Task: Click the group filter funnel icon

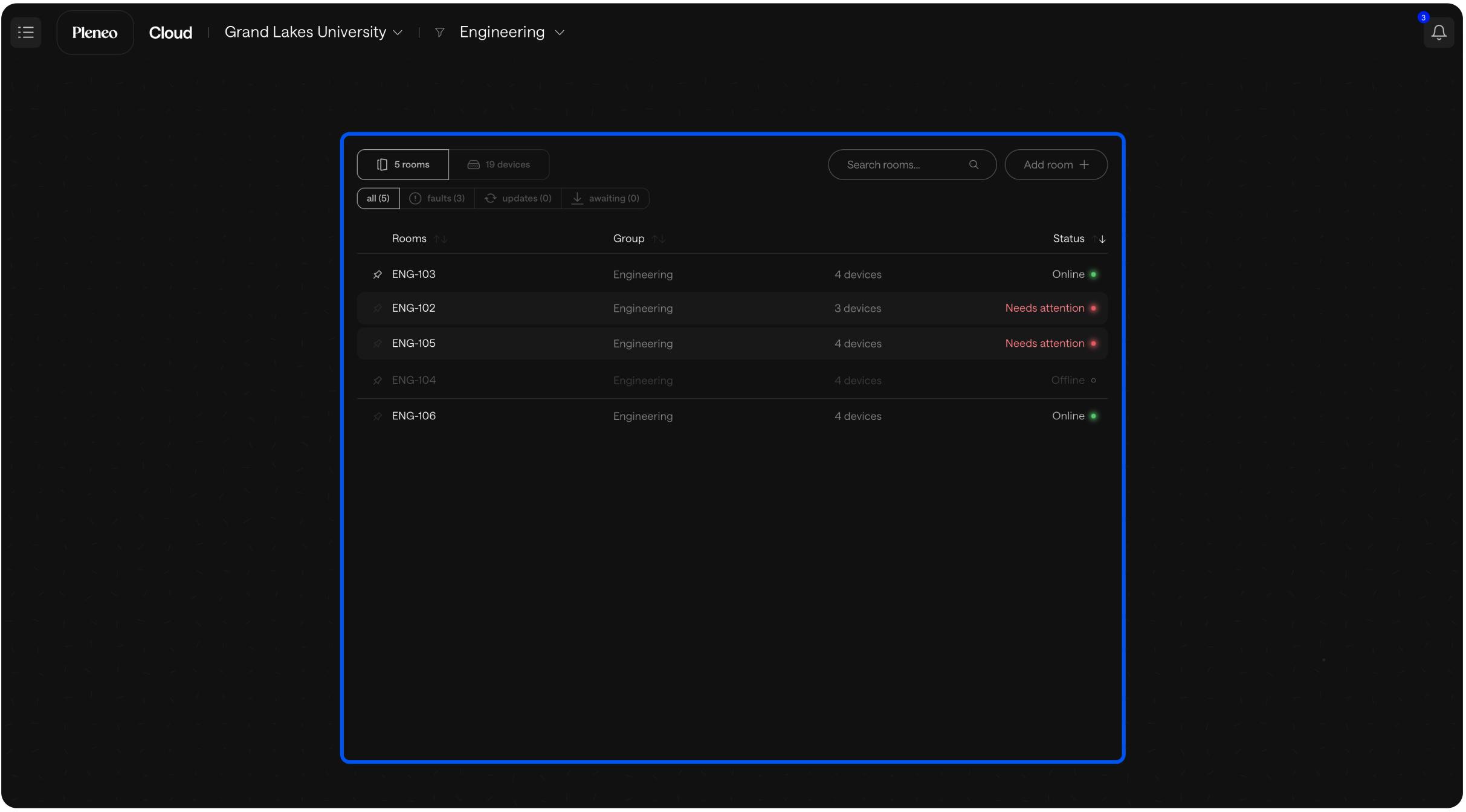Action: [x=440, y=33]
